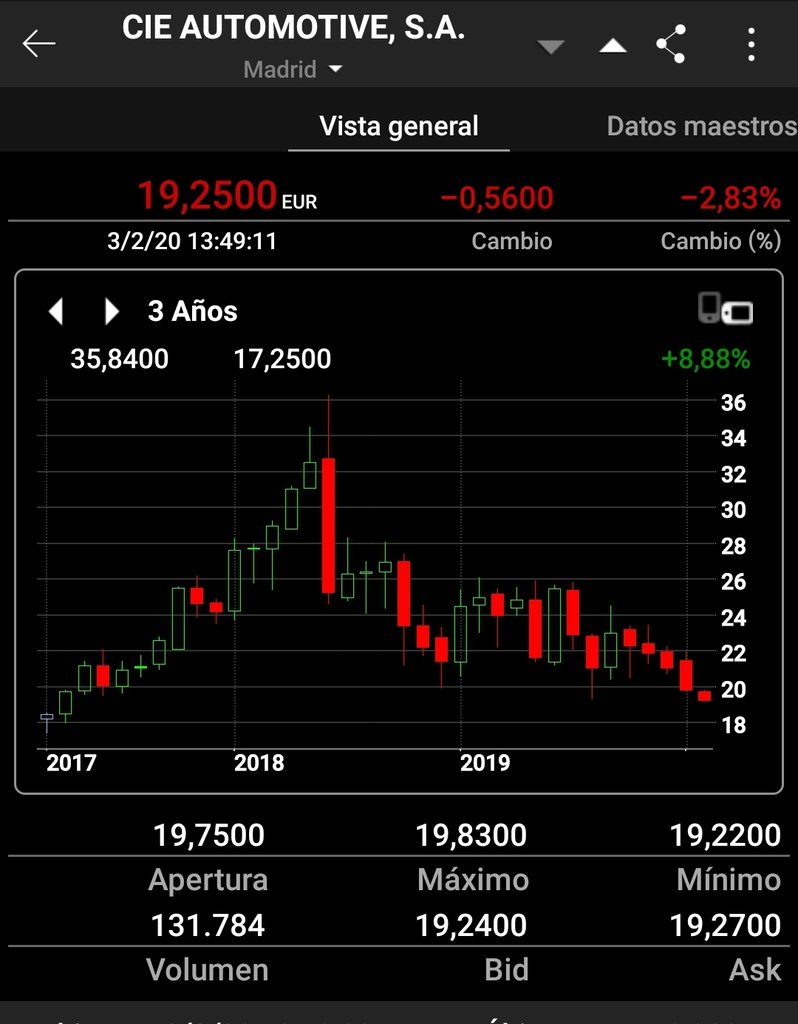
Task: Tap the 2017 label on the time axis
Action: click(x=71, y=763)
